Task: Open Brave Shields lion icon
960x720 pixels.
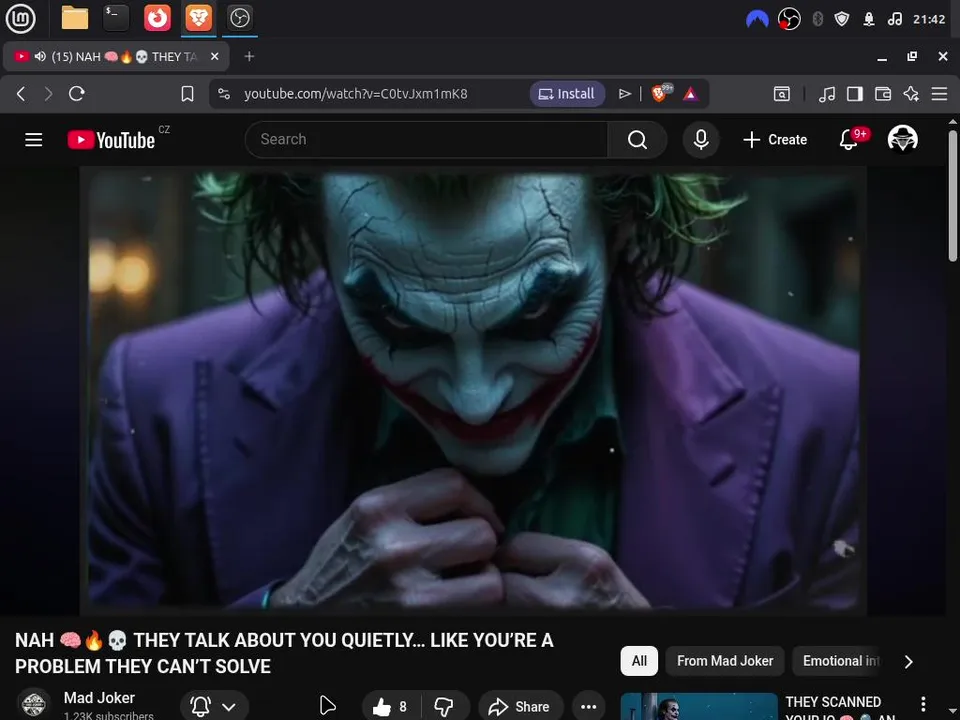Action: pos(661,93)
